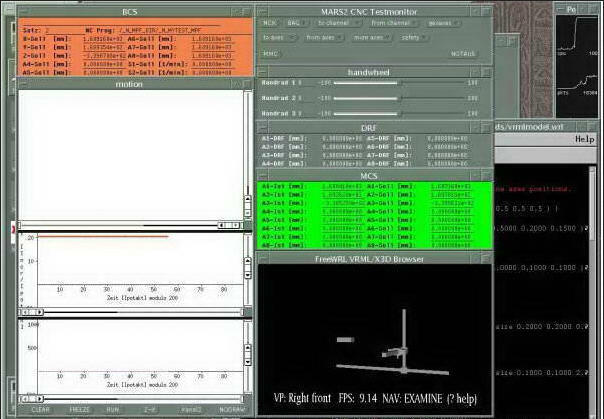Toggle the NODRAW button
The image size is (604, 419).
232,409
